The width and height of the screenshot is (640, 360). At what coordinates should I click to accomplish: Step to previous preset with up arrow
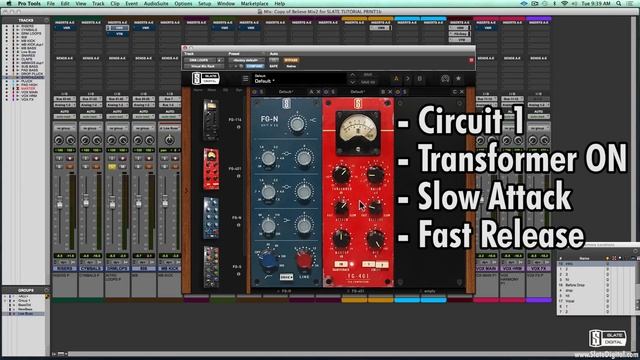point(353,75)
